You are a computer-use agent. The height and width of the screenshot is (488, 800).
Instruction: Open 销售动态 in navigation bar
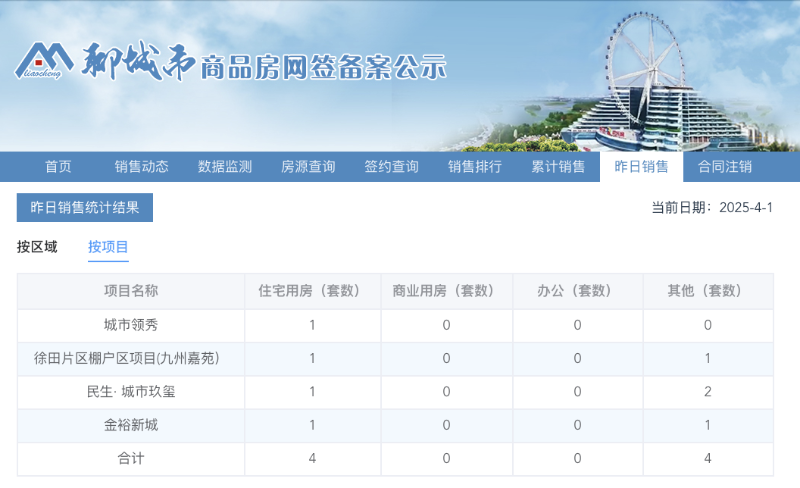point(141,166)
